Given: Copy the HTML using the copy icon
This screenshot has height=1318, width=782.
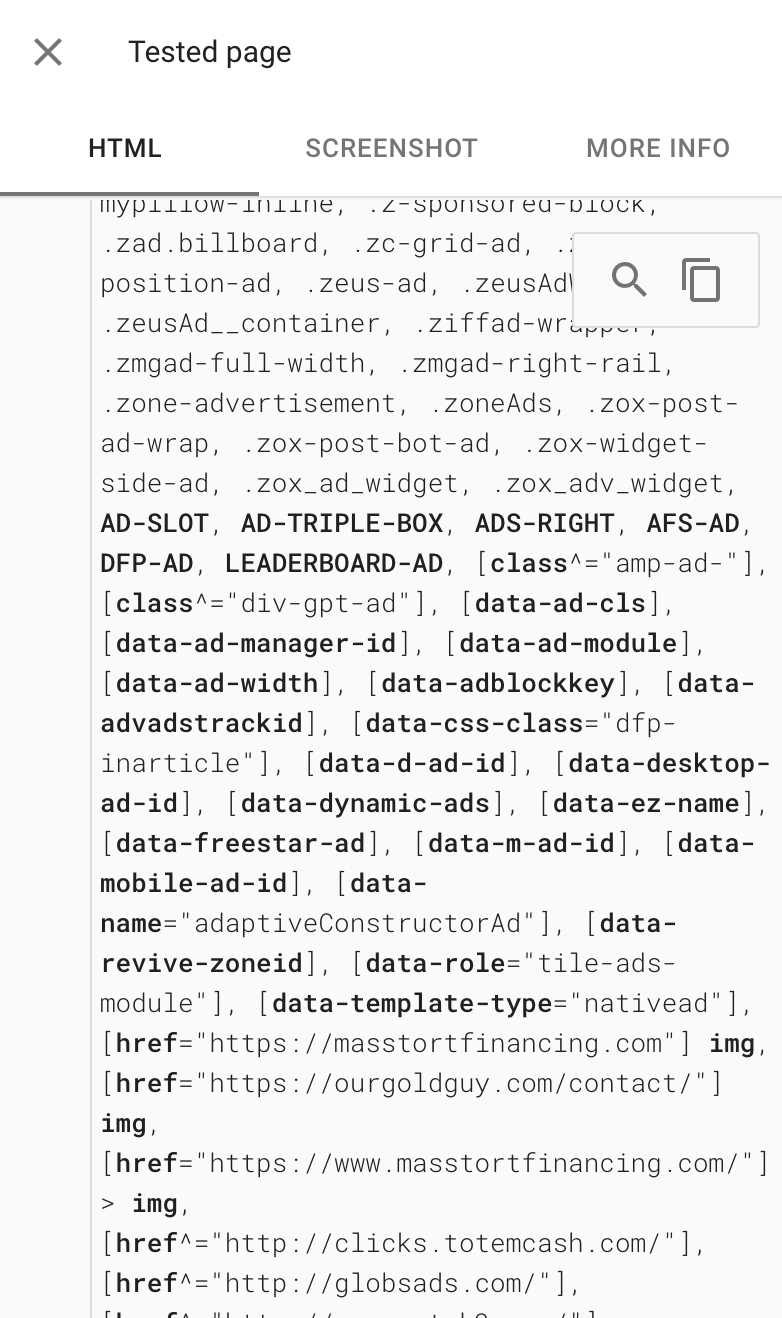Looking at the screenshot, I should point(701,281).
